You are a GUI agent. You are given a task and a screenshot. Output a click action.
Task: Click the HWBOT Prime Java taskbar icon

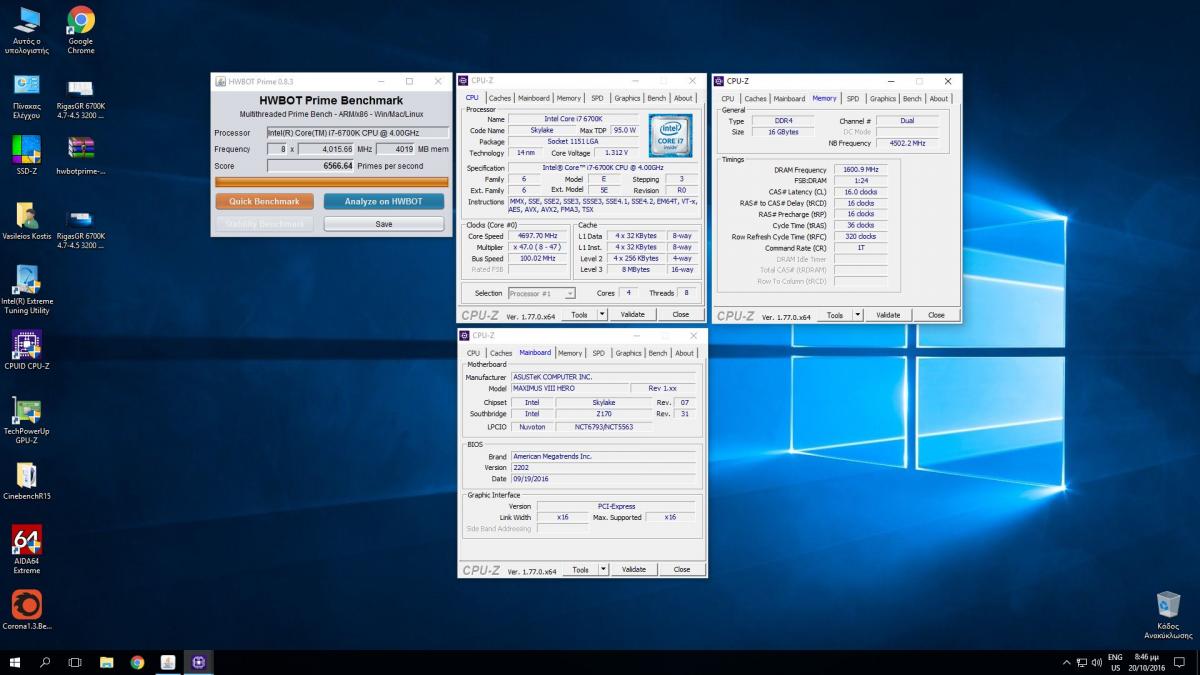coord(168,662)
